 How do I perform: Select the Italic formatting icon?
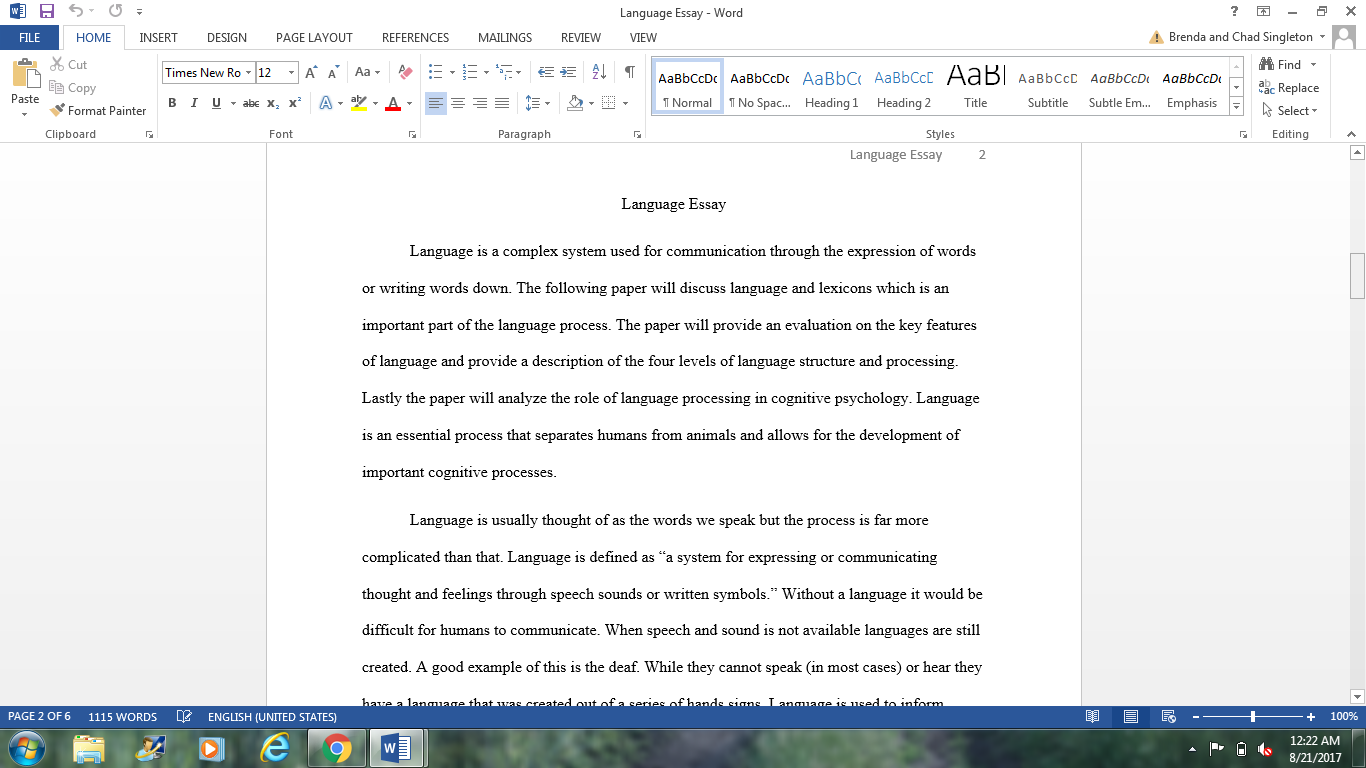[x=193, y=103]
